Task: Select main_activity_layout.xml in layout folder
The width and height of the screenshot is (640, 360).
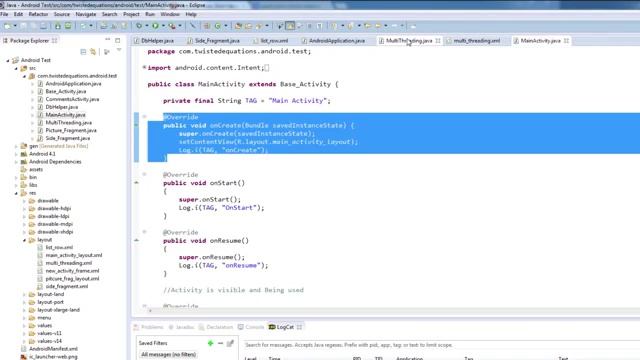Action: pos(74,256)
